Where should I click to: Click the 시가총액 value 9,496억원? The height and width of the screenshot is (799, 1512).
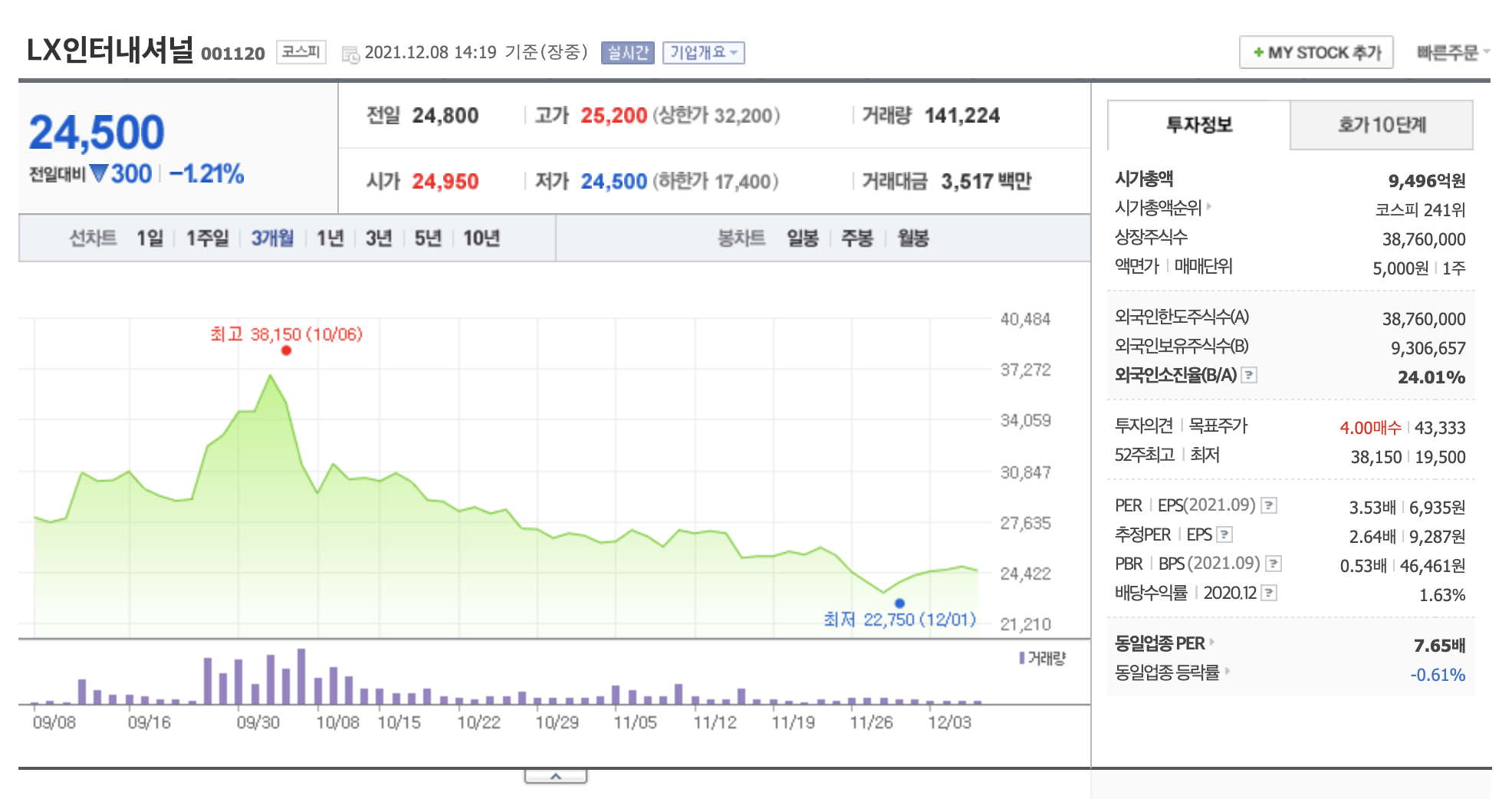click(x=1427, y=180)
